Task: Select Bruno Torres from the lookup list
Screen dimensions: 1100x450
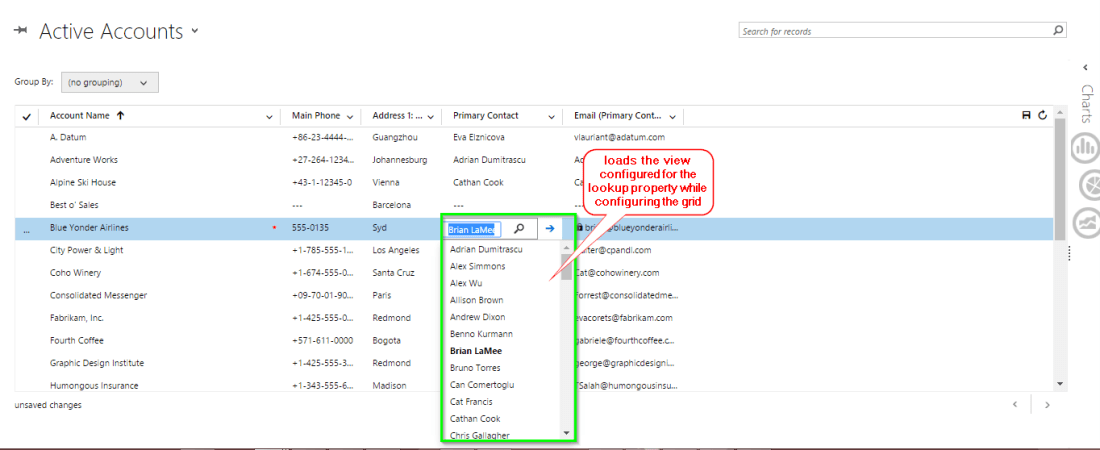Action: (x=476, y=368)
